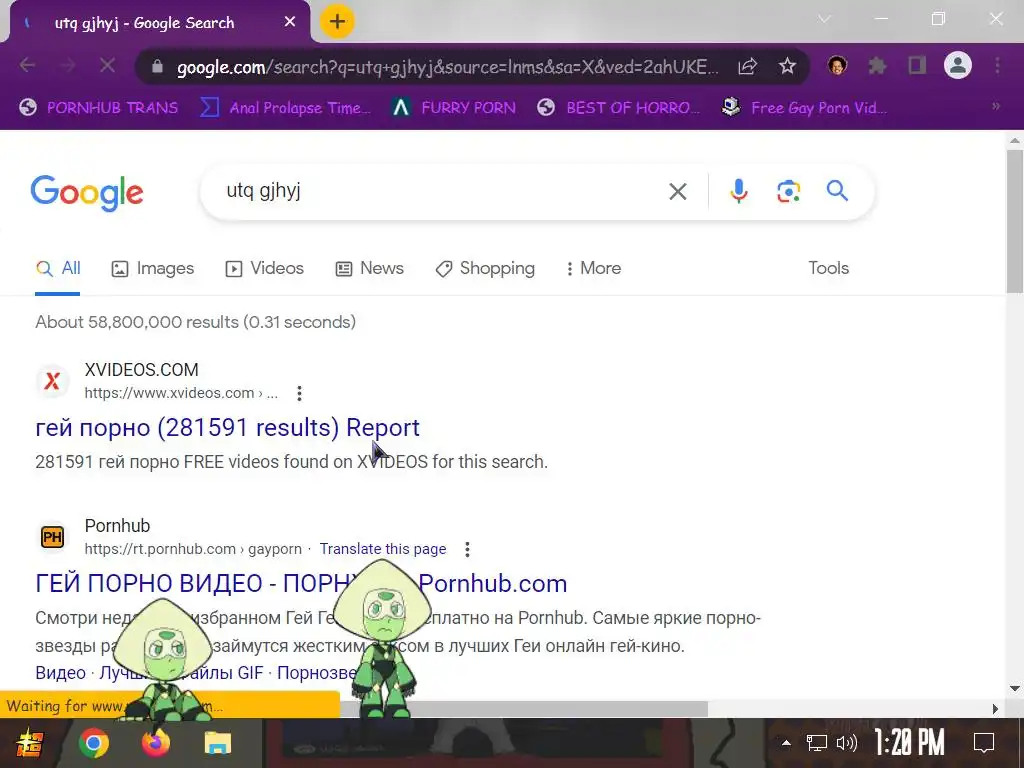Open the volume control in tray
This screenshot has height=768, width=1024.
[x=846, y=743]
